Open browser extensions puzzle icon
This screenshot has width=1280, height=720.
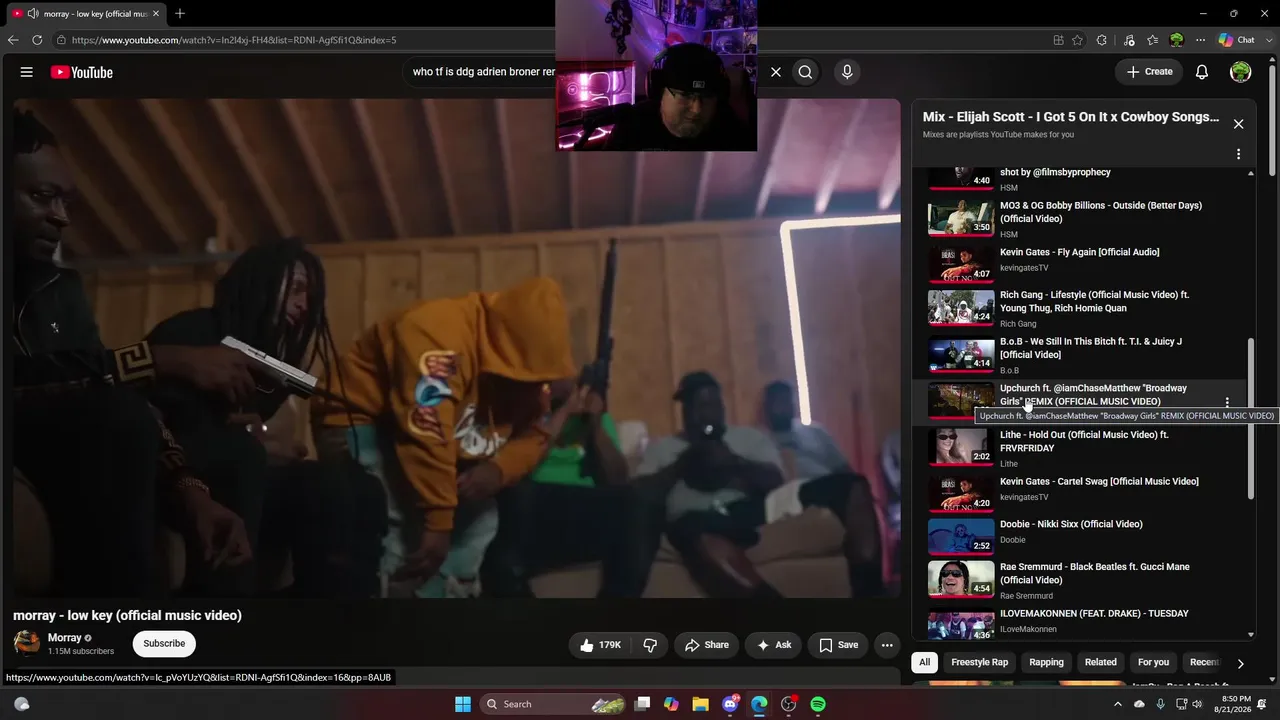coord(1102,40)
